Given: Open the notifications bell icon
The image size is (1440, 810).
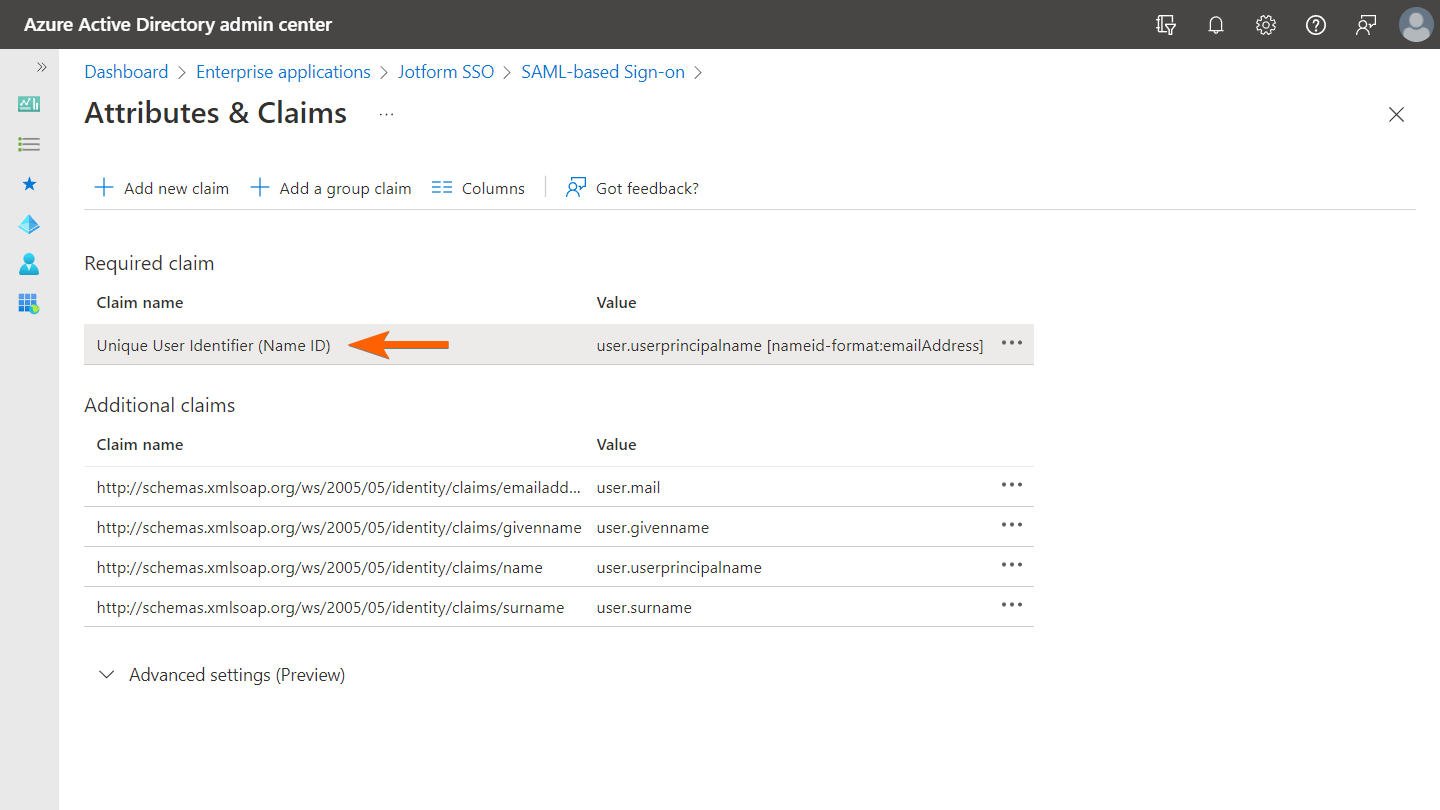Looking at the screenshot, I should (x=1216, y=25).
